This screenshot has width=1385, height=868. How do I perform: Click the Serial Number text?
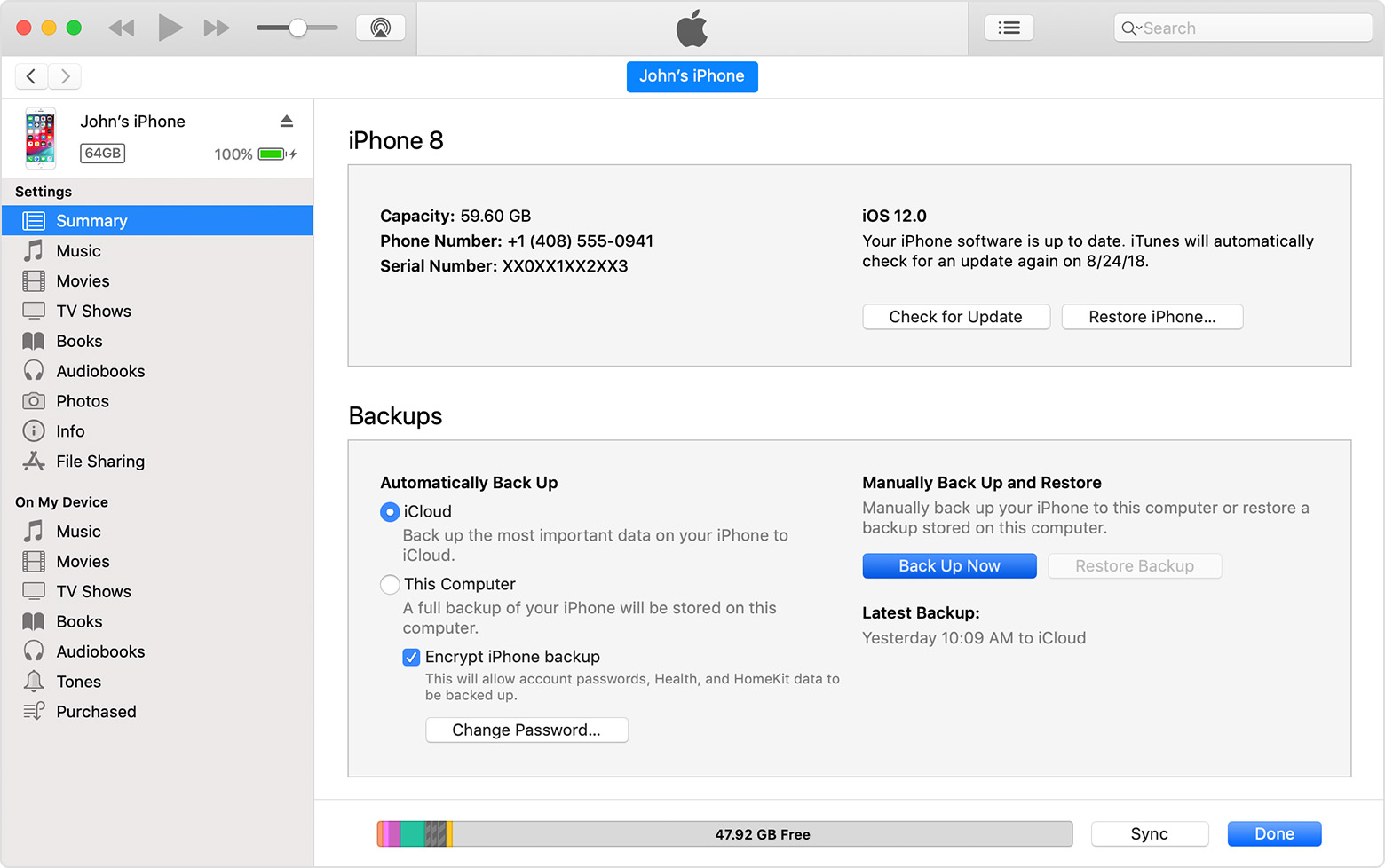click(504, 266)
